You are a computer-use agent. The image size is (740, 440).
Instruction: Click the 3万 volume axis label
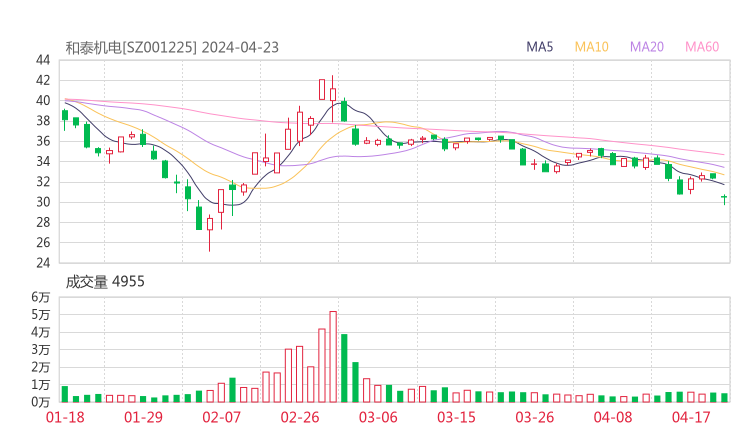[x=41, y=350]
